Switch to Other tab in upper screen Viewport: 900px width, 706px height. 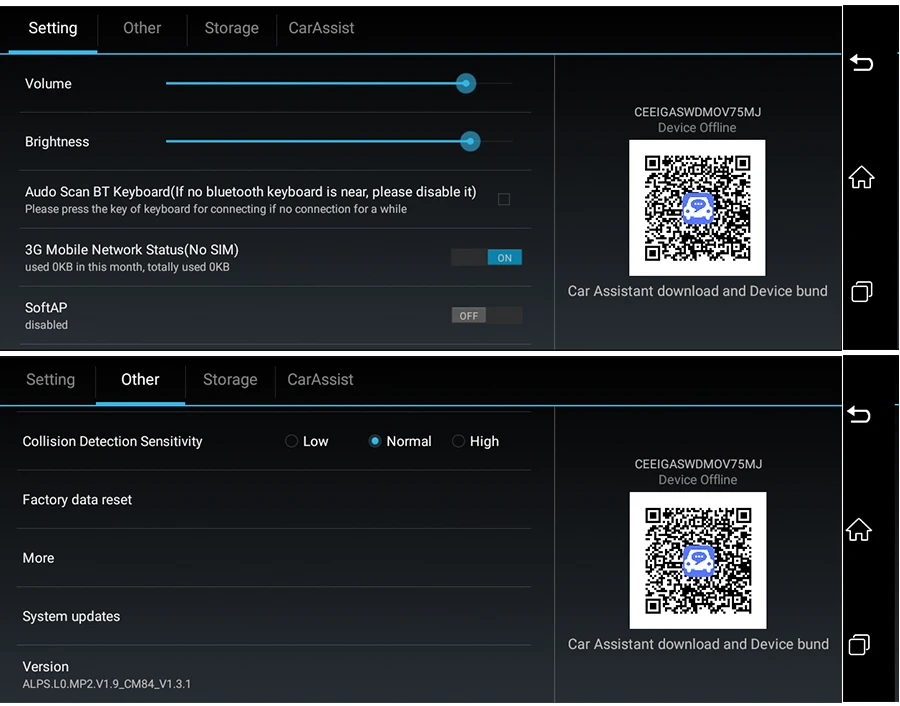(142, 28)
